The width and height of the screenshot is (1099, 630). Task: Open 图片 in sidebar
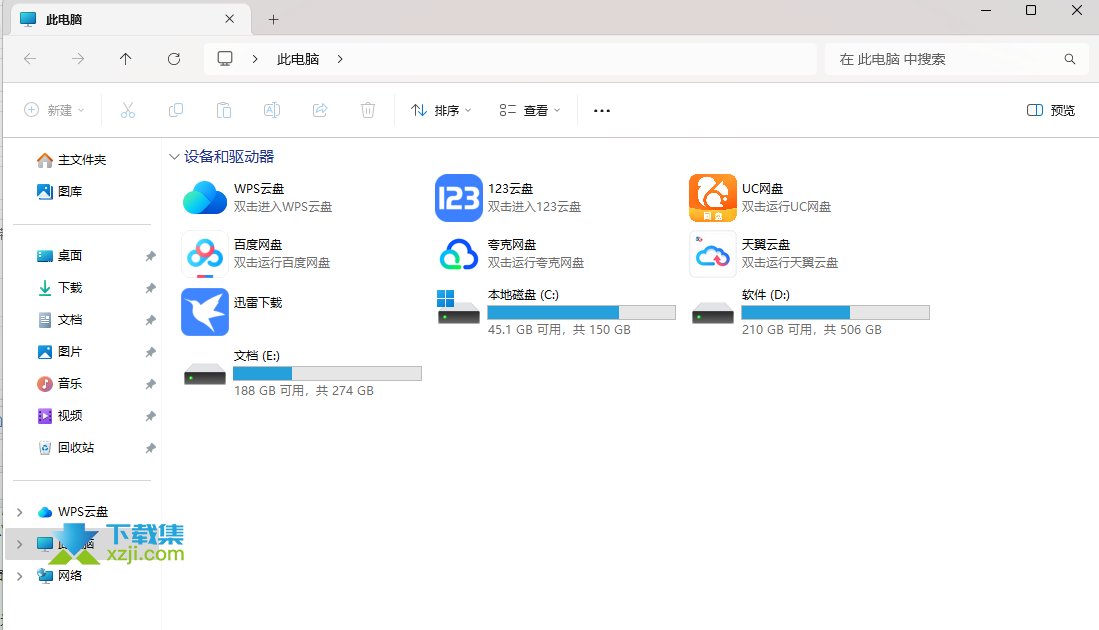tap(60, 352)
